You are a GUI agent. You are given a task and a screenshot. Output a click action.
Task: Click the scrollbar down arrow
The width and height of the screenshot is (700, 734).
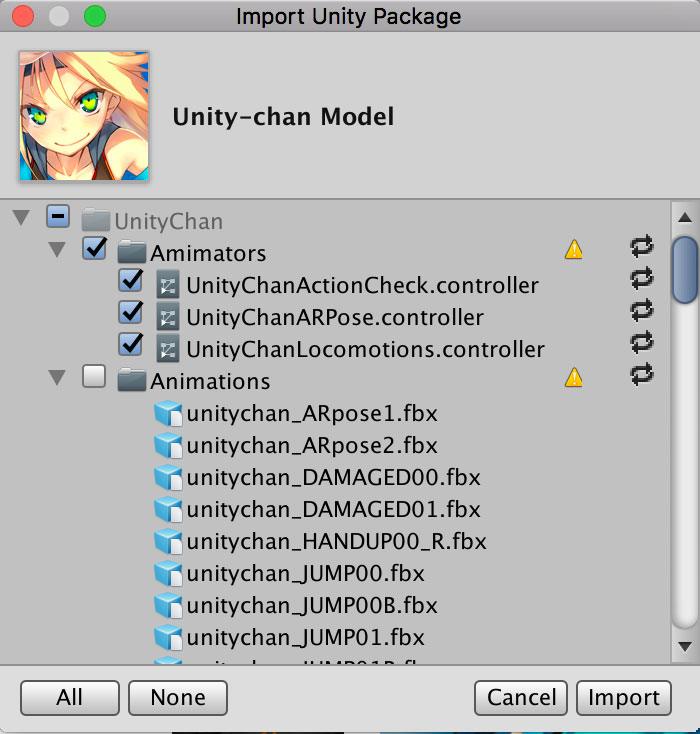click(685, 646)
